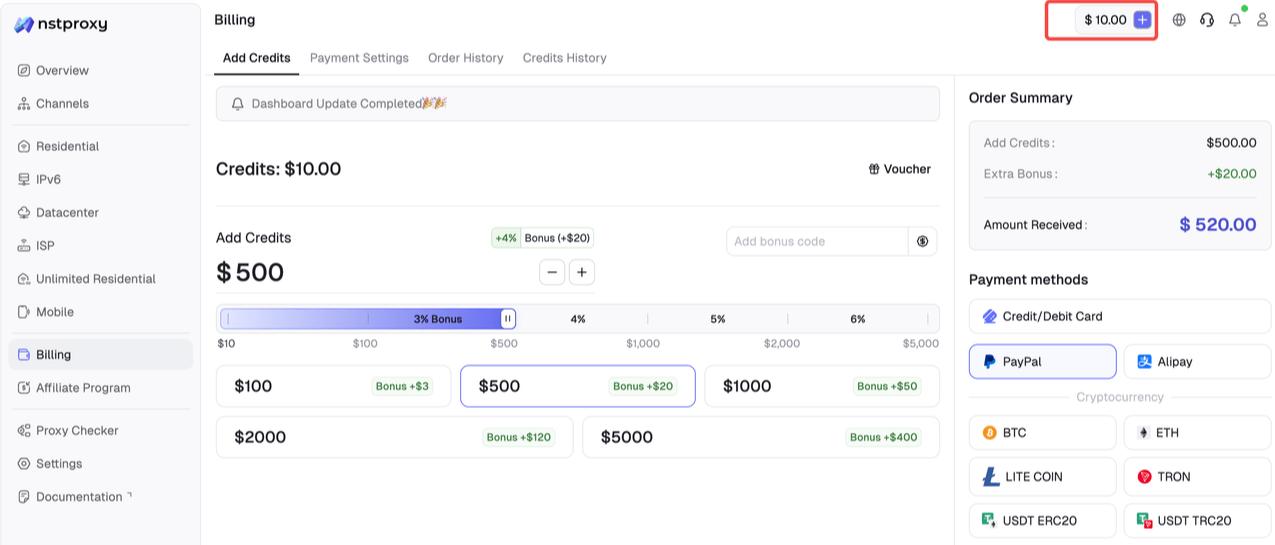The image size is (1275, 545).
Task: Open Mobile proxies in sidebar
Action: tap(55, 311)
